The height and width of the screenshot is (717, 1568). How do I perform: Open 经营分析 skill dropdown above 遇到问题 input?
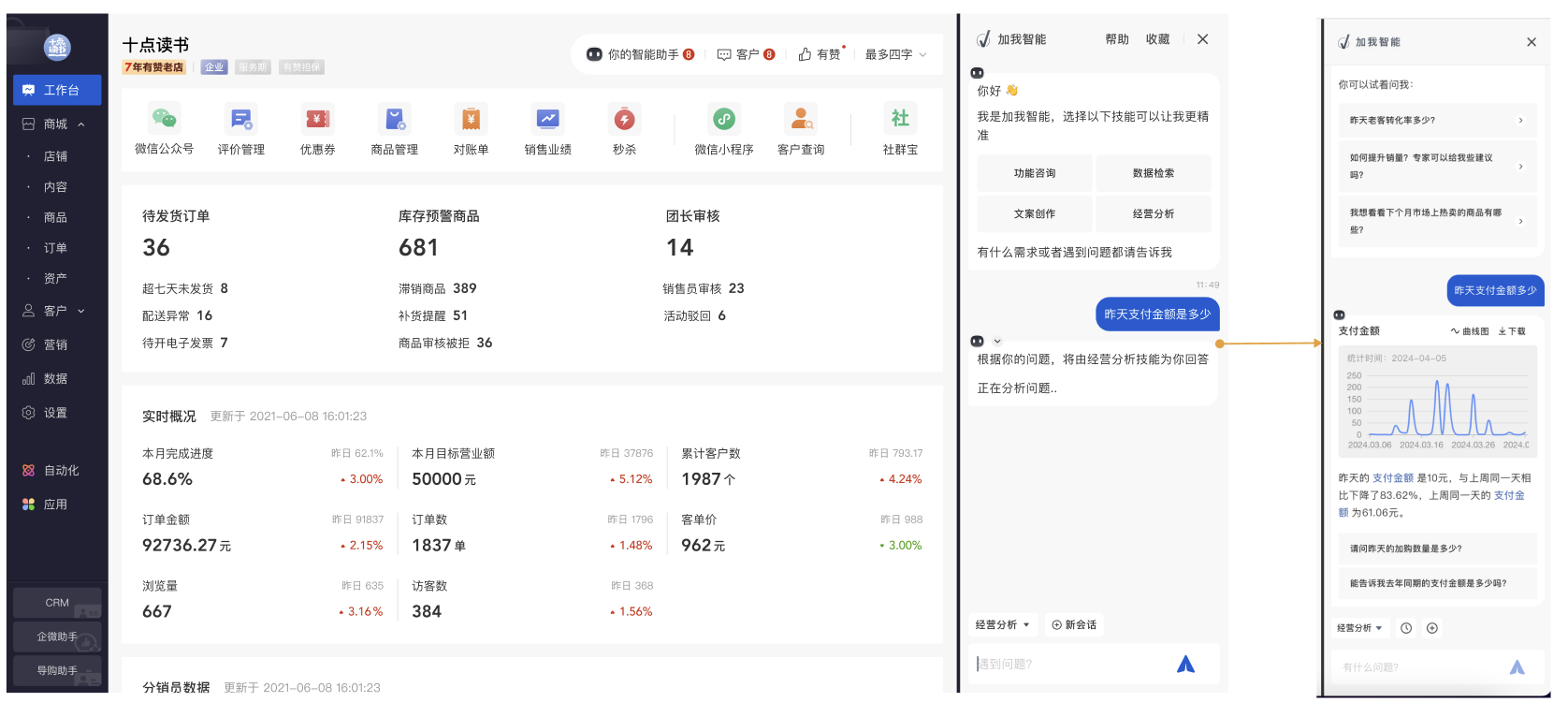1002,624
